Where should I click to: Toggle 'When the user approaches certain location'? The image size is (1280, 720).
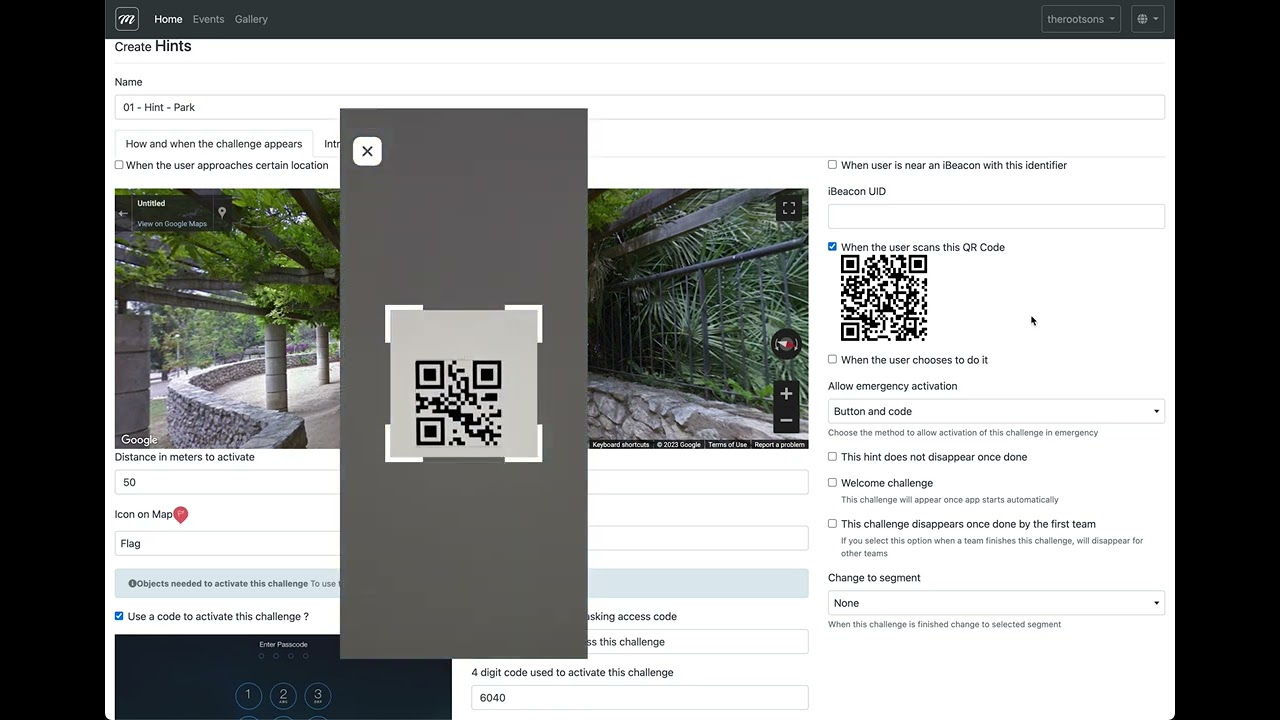119,165
